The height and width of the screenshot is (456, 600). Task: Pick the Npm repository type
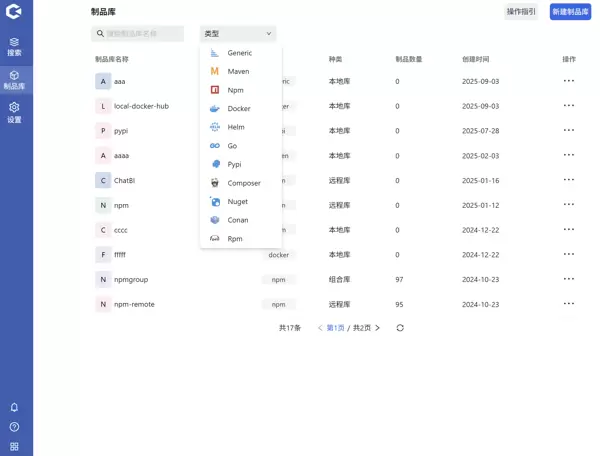pyautogui.click(x=235, y=90)
